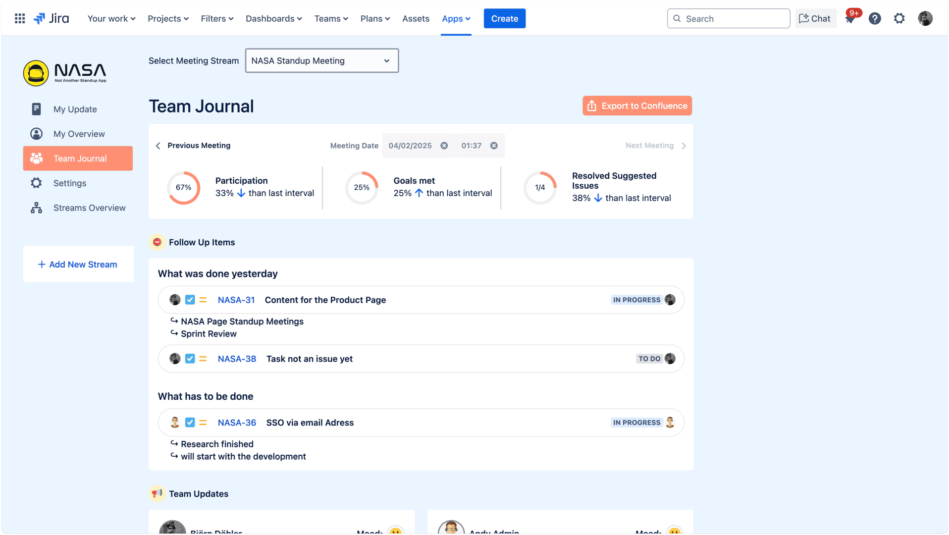Click the Streams Overview hierarchy icon

point(36,208)
